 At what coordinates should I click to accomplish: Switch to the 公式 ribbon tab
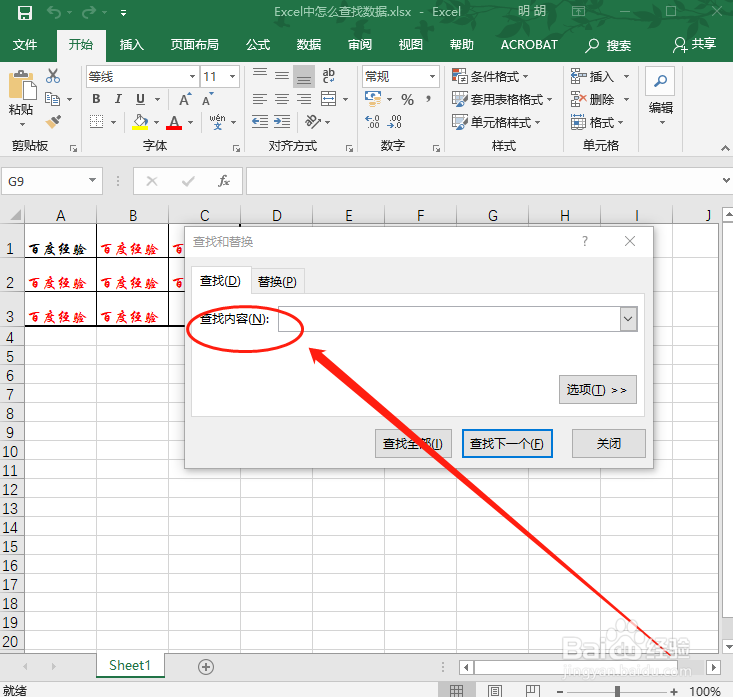[x=258, y=45]
